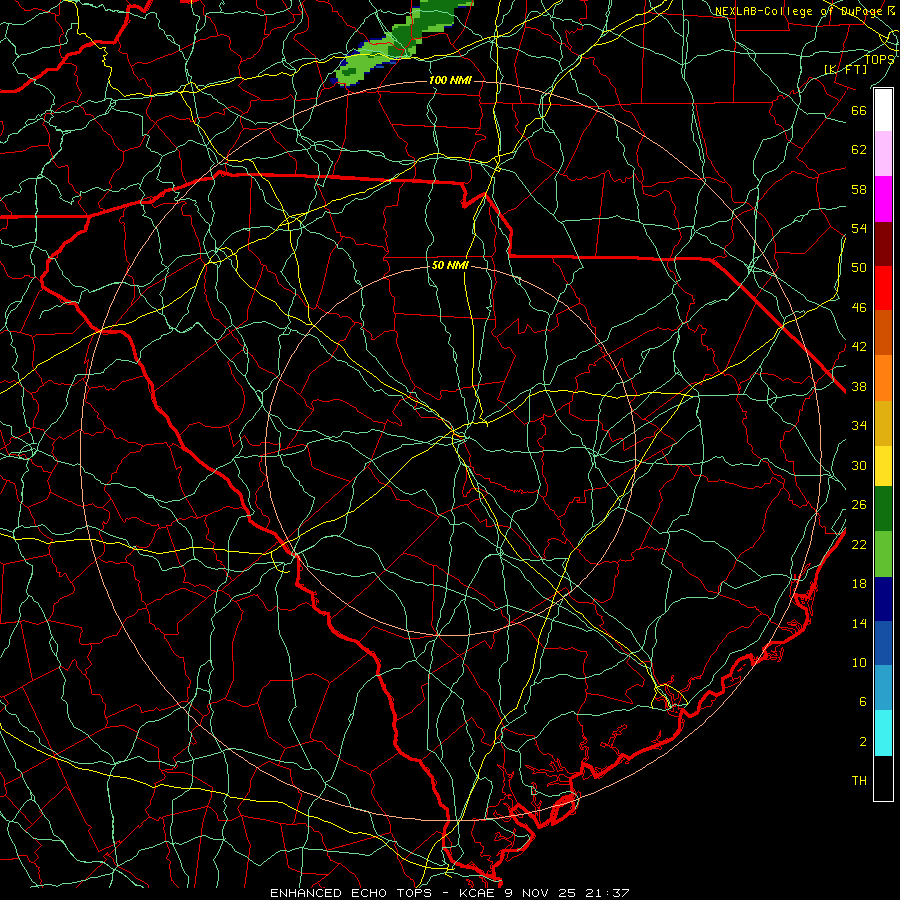Click the 100 NMI range ring label
Screen dimensions: 900x900
pos(450,80)
